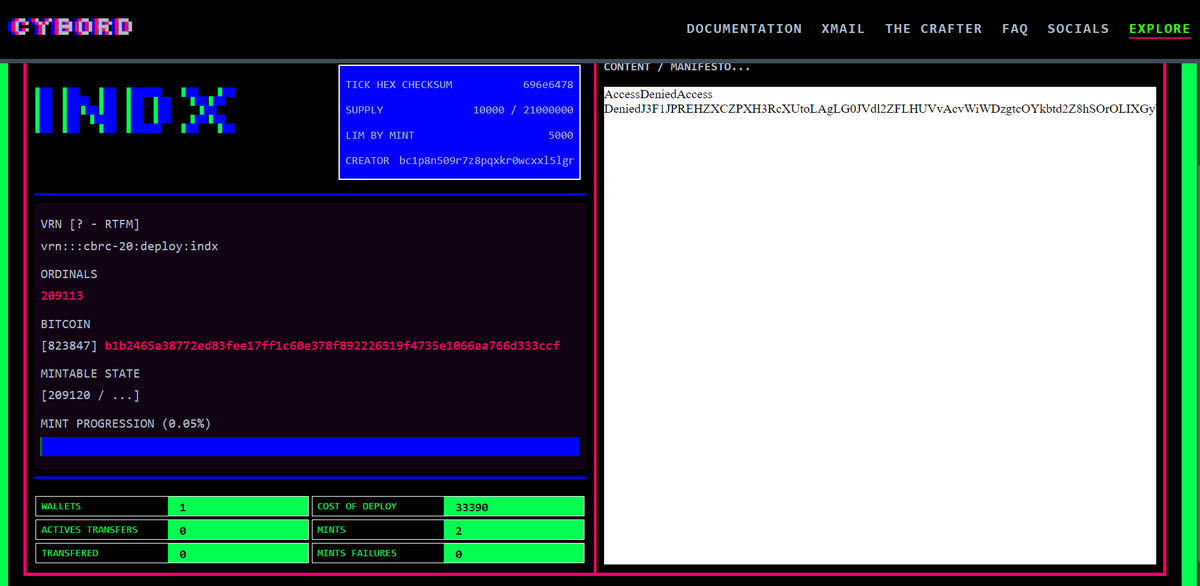
Task: Click the VRN [? - RTFM] label
Action: (x=90, y=224)
